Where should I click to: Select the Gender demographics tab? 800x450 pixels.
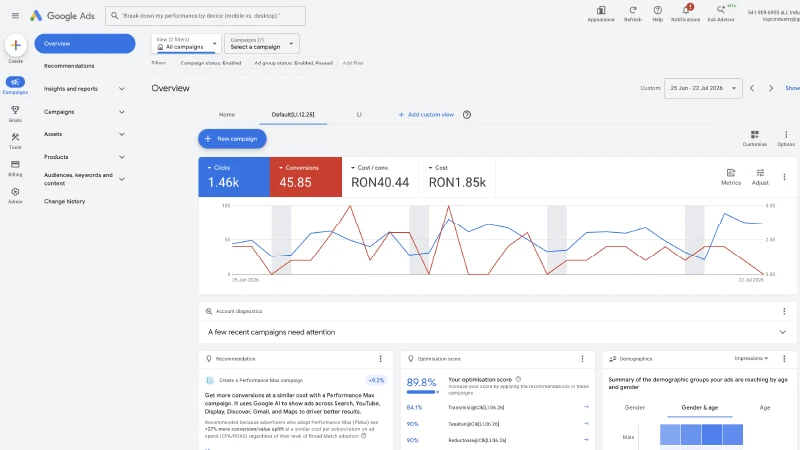click(635, 408)
